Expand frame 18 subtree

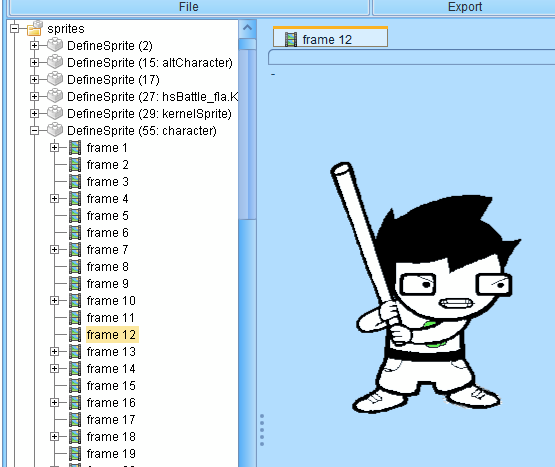[x=55, y=436]
